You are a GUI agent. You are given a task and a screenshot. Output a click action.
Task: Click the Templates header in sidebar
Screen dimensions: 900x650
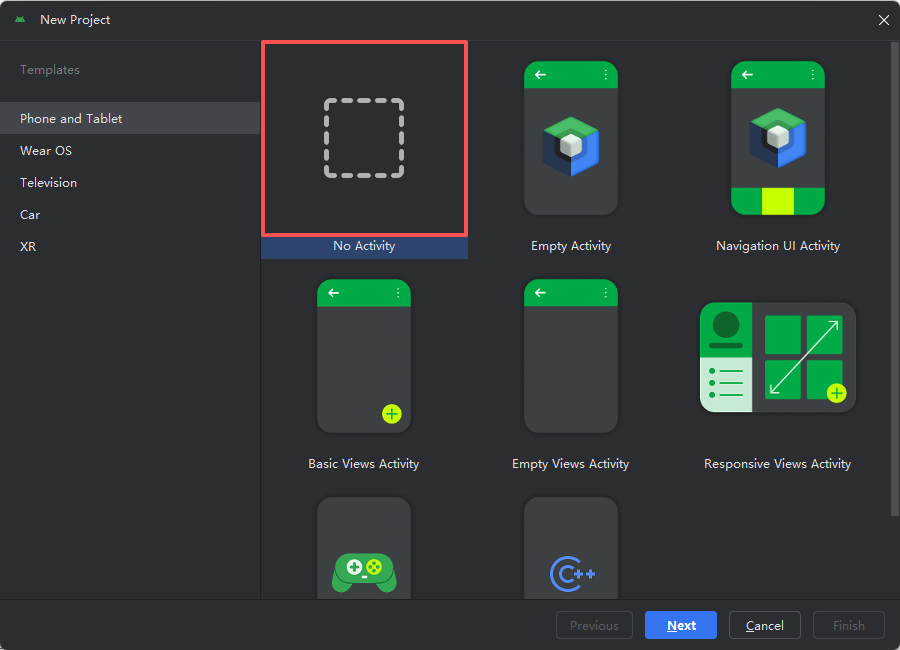click(x=49, y=69)
